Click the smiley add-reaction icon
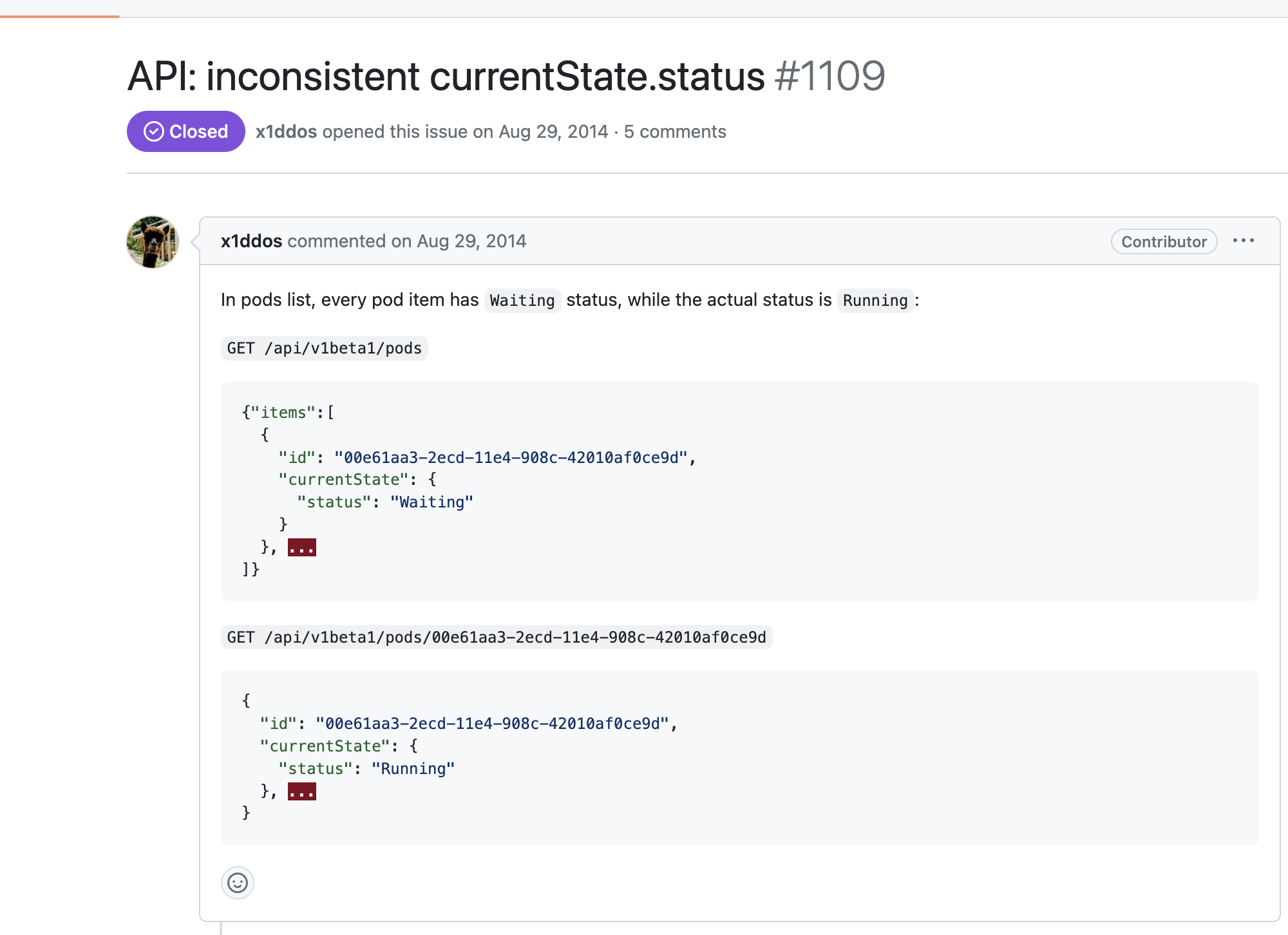 [238, 882]
